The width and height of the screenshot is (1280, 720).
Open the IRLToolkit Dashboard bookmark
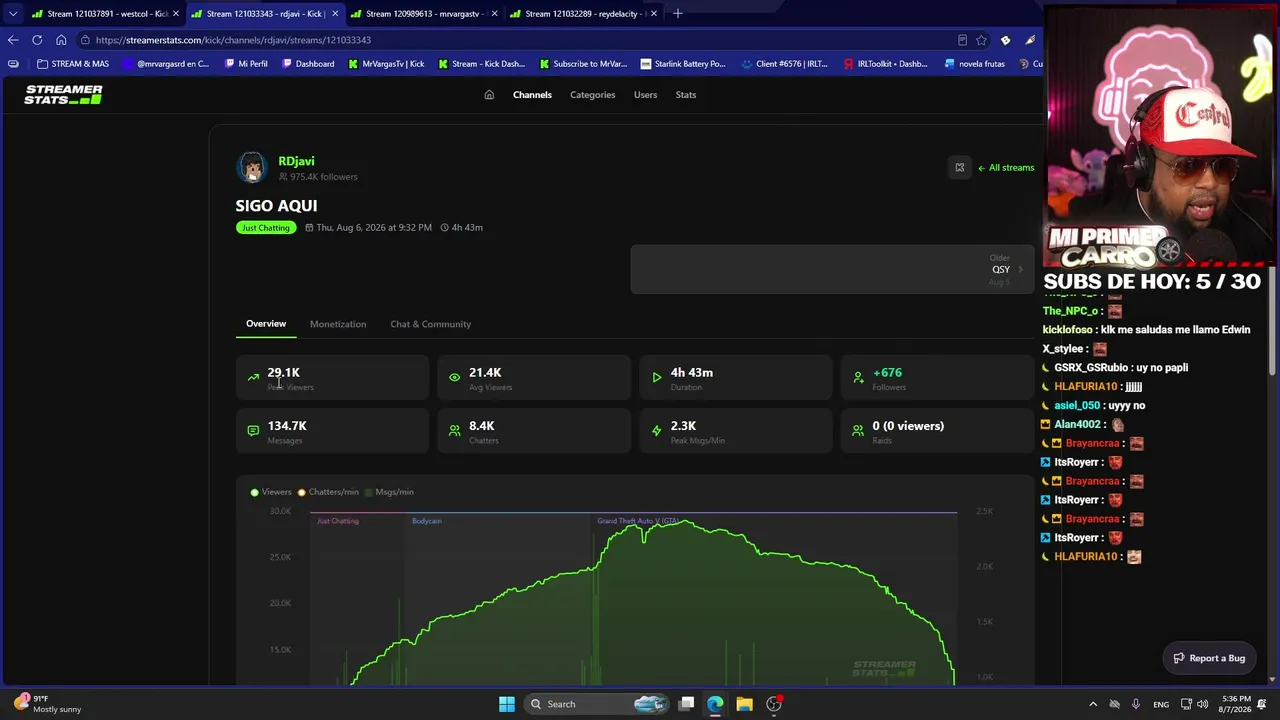886,64
